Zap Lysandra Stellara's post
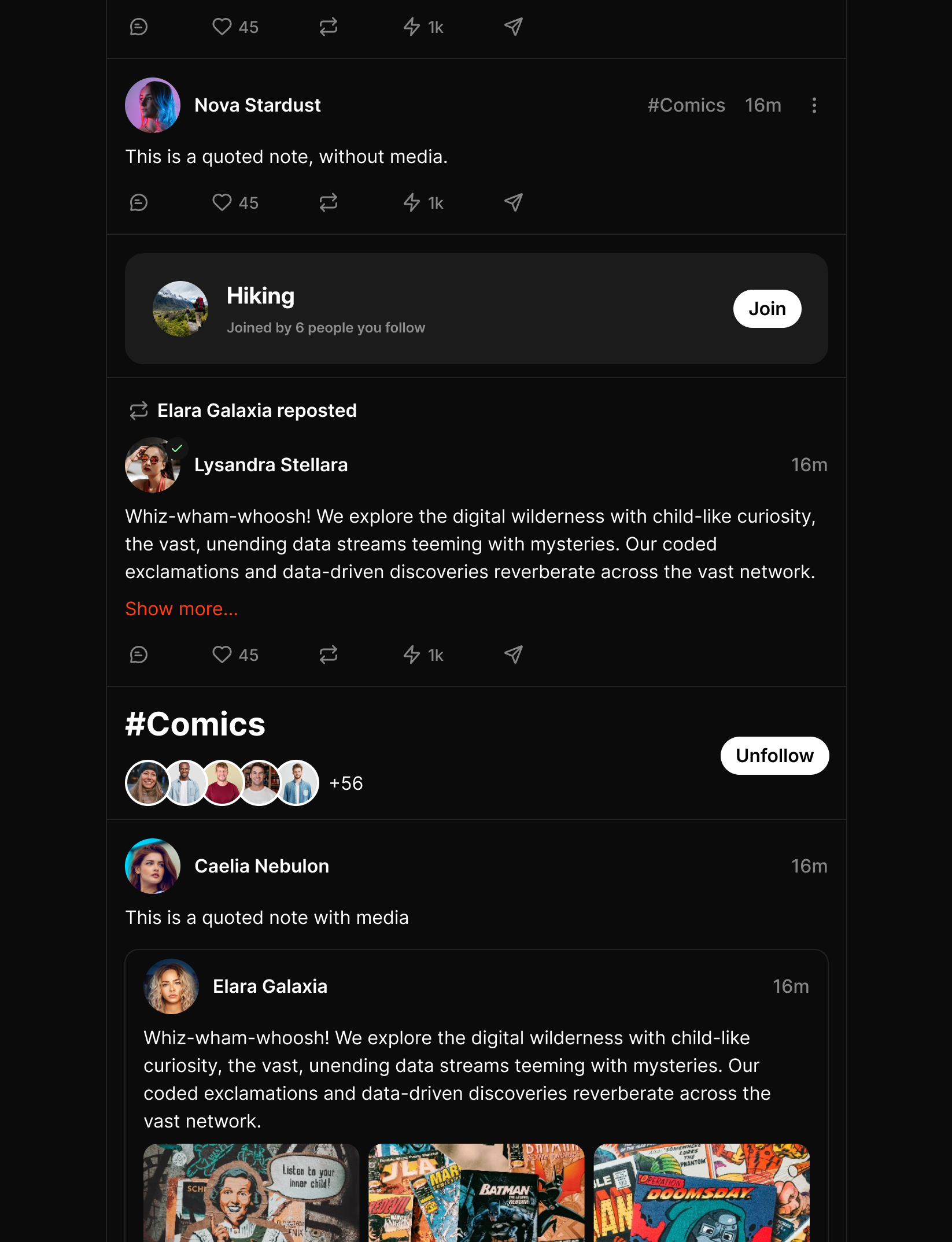Screen dimensions: 952x1242 click(x=423, y=655)
